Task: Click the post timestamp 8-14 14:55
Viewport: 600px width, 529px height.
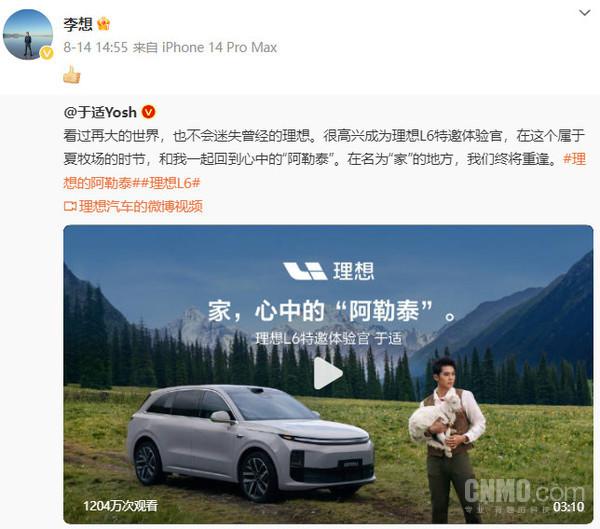Action: coord(96,47)
